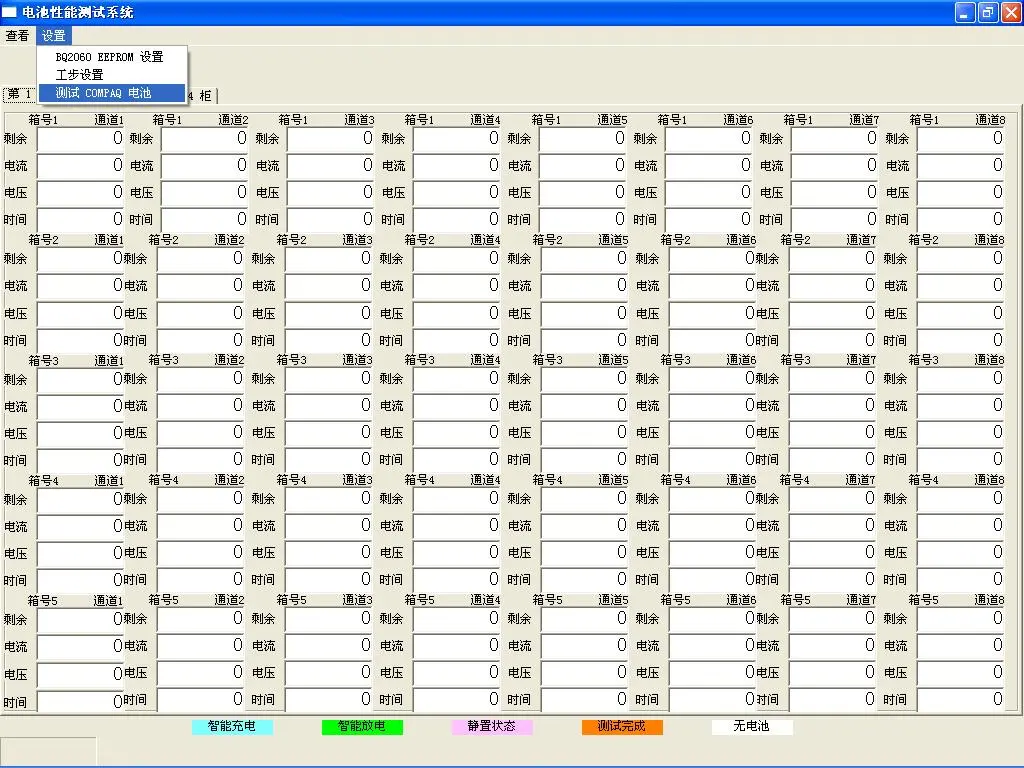
Task: Click the 电压 field of 箱号5 通道1
Action: (80, 673)
